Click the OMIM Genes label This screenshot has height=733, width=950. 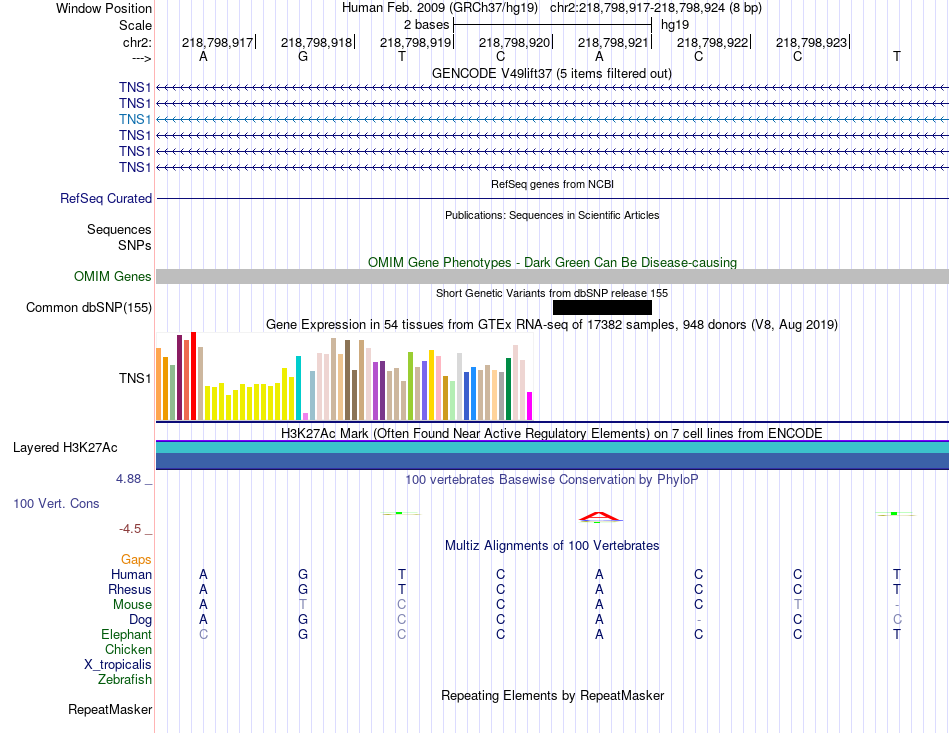pos(113,277)
